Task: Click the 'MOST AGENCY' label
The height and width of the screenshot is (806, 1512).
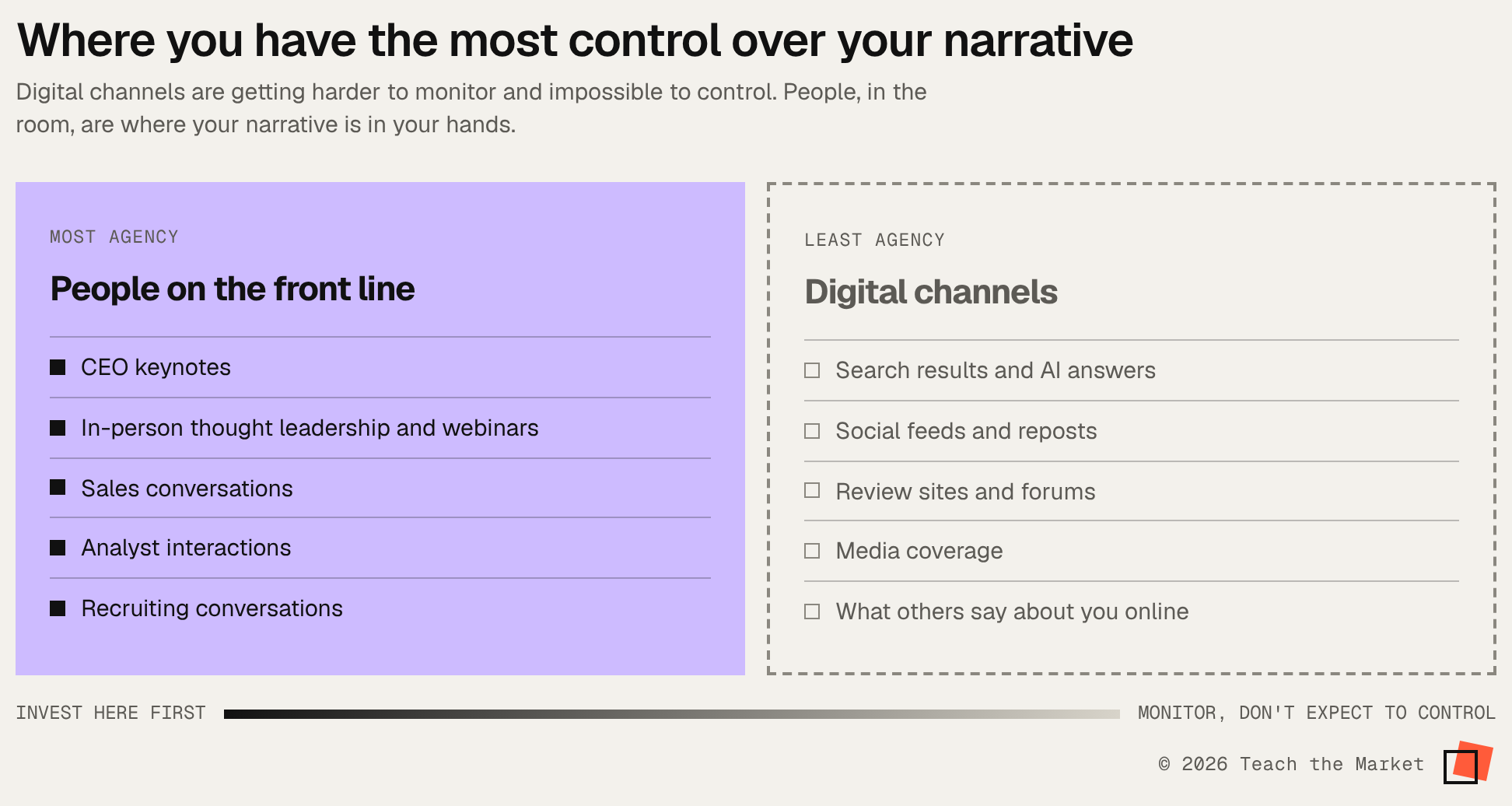Action: click(x=114, y=237)
